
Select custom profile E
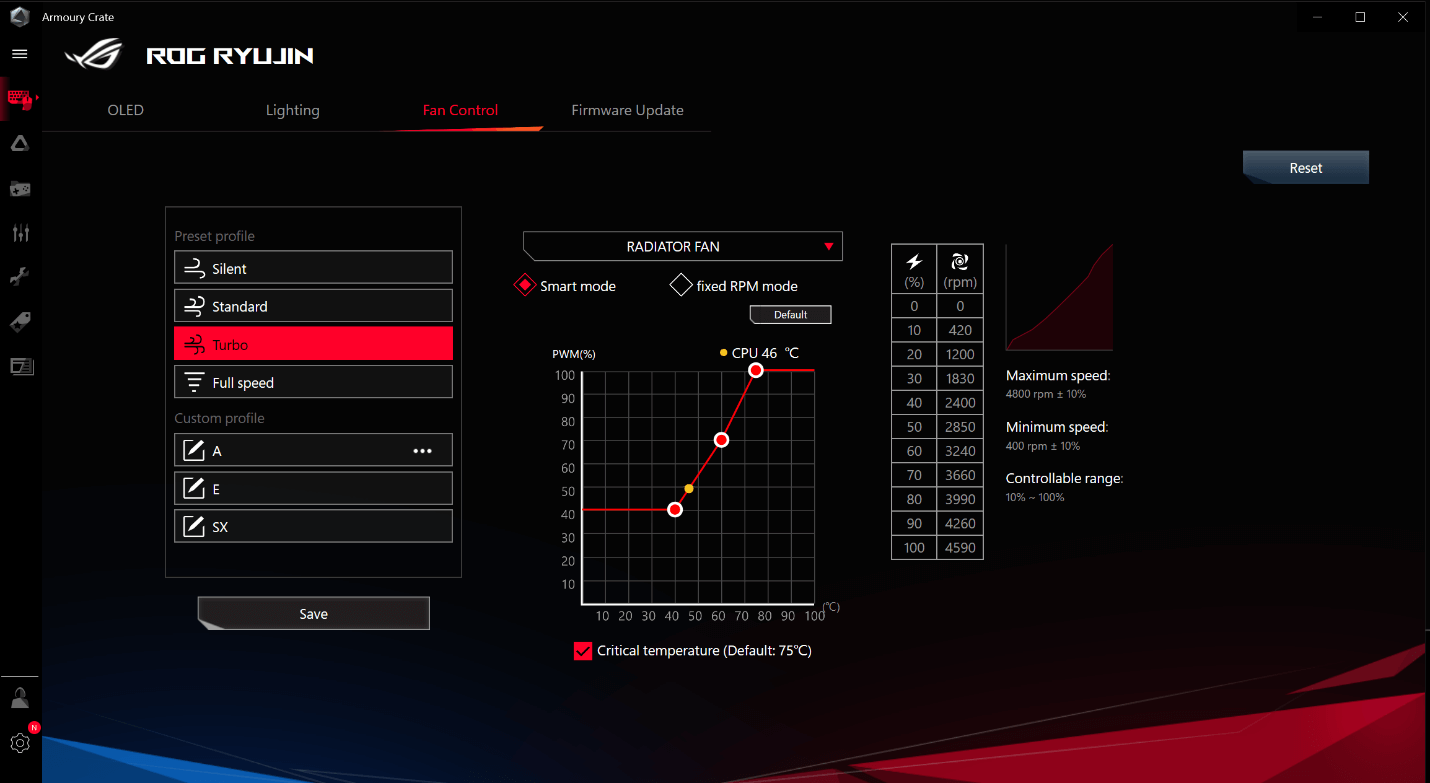pyautogui.click(x=313, y=489)
